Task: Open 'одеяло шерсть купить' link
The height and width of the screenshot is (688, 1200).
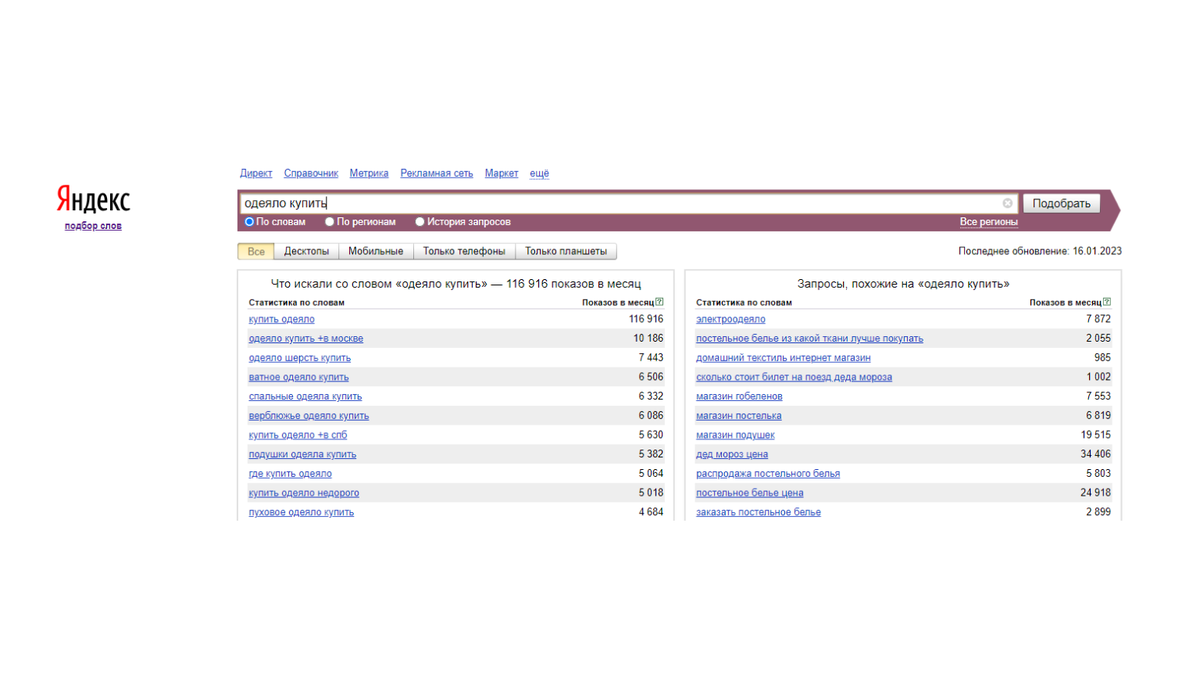Action: coord(300,358)
